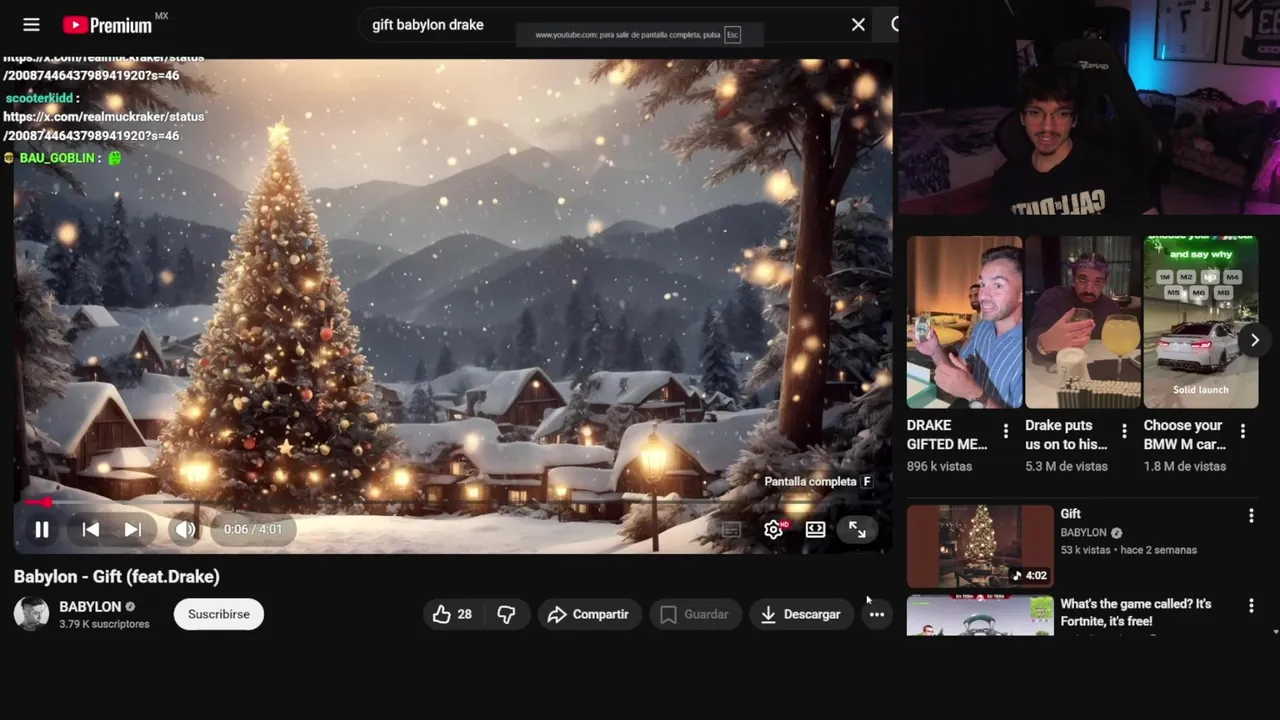Skip to the previous video
Image resolution: width=1280 pixels, height=720 pixels.
click(90, 529)
